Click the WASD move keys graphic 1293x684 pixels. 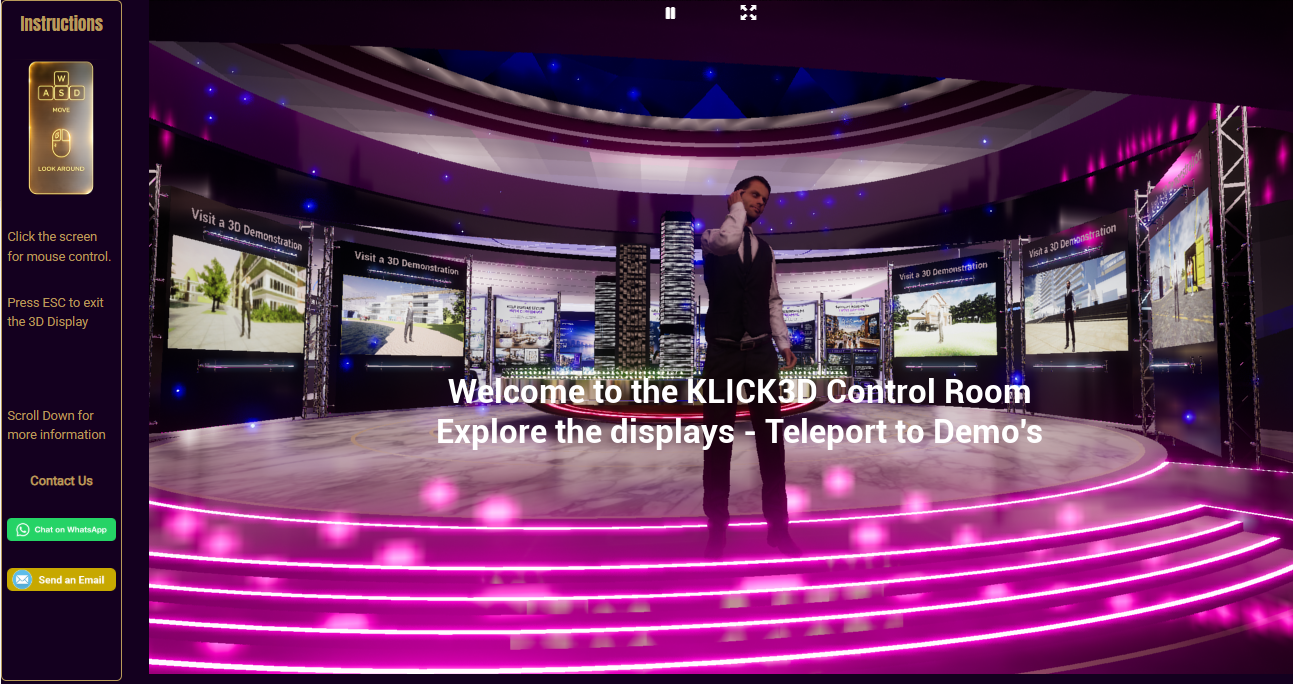(x=61, y=87)
